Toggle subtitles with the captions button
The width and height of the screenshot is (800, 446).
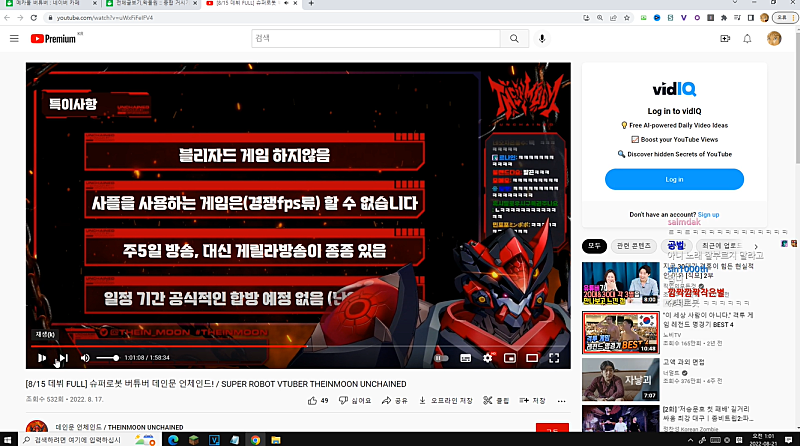tap(465, 358)
